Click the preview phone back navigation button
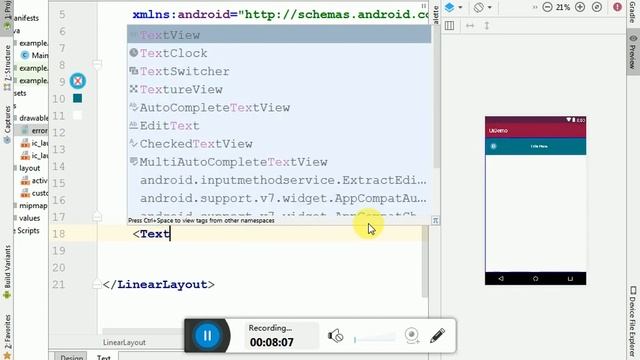The height and width of the screenshot is (360, 640). pos(501,278)
